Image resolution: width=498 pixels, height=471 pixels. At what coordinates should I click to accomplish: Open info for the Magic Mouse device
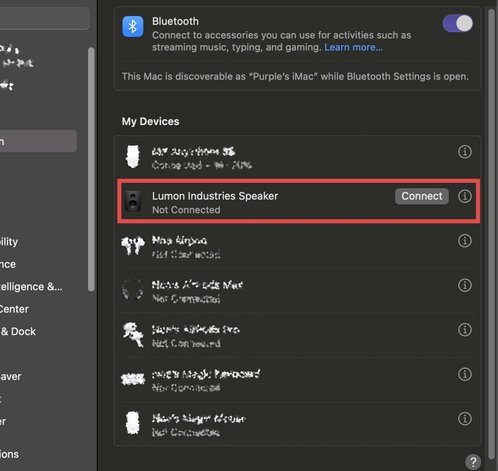[x=465, y=419]
